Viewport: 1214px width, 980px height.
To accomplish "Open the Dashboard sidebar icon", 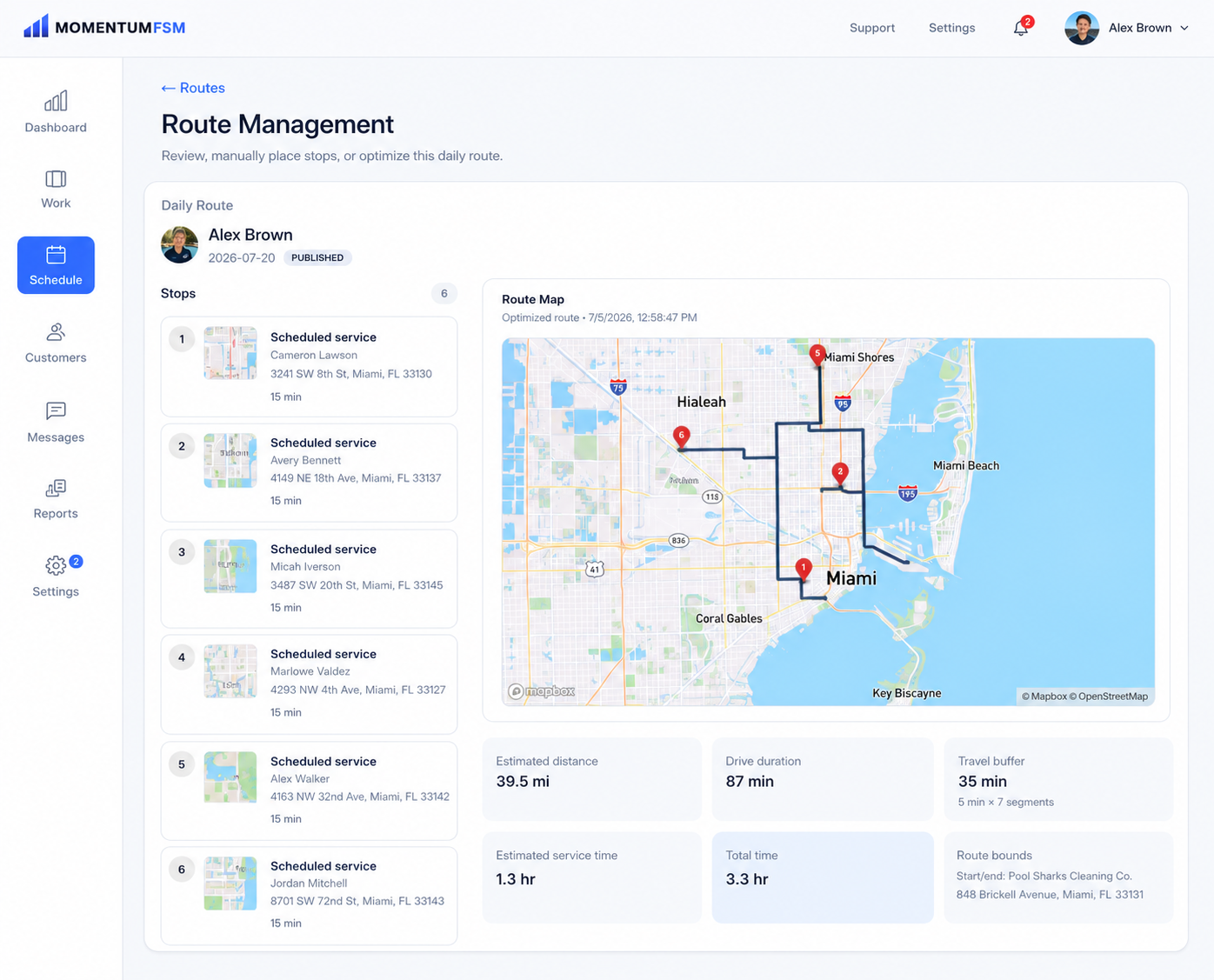I will click(56, 102).
